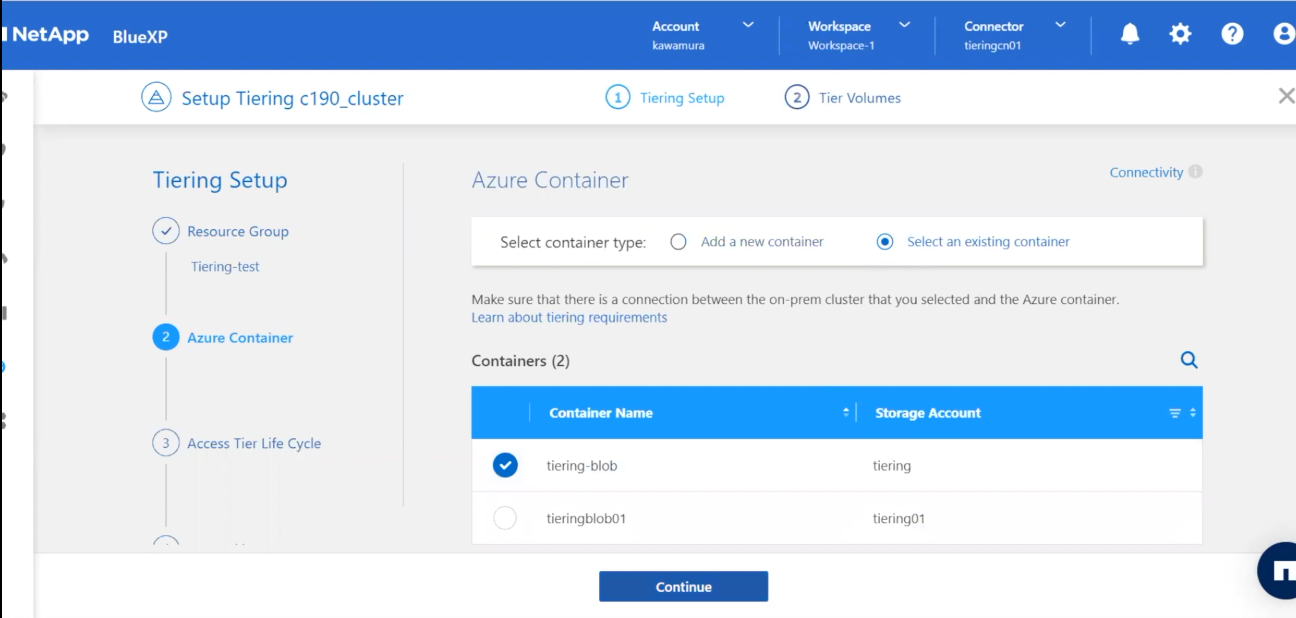1296x618 pixels.
Task: Click the Tiering-test resource group name
Action: click(x=225, y=267)
